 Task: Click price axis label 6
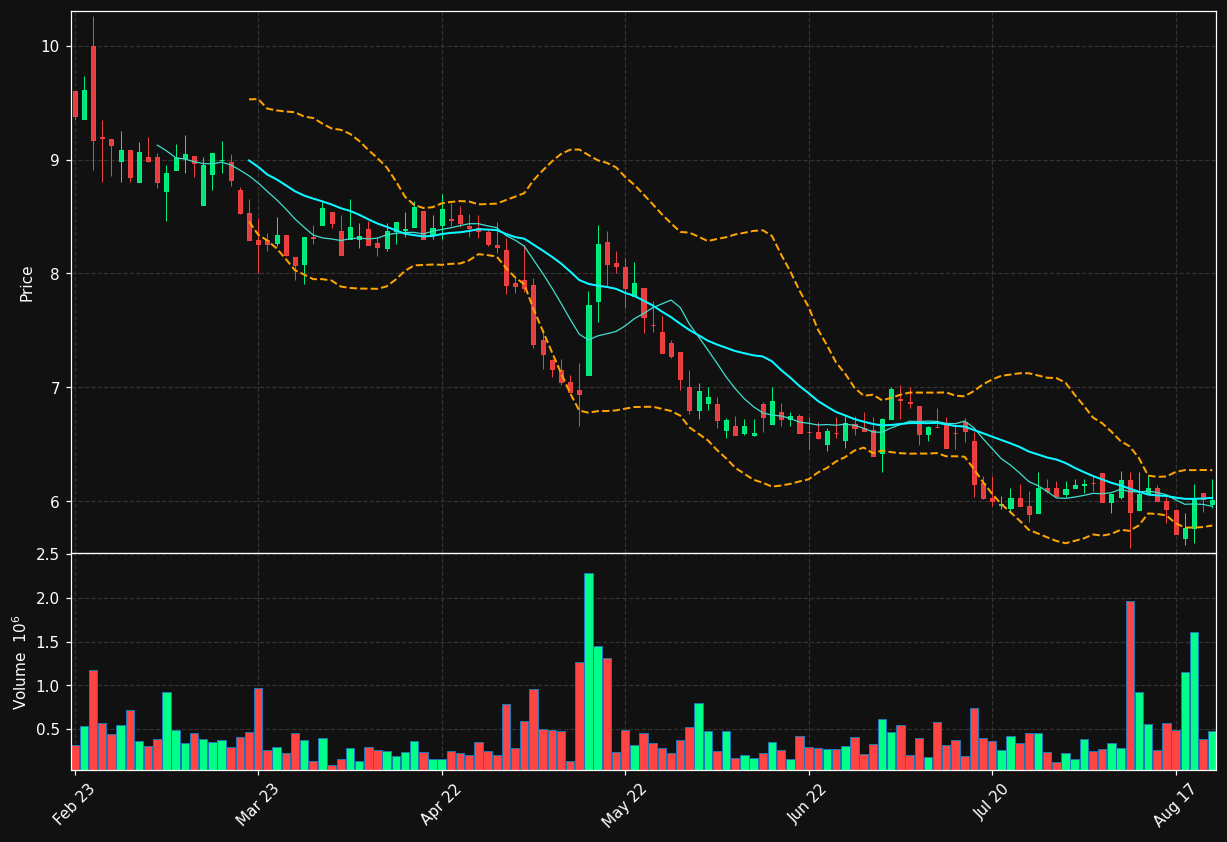click(56, 502)
